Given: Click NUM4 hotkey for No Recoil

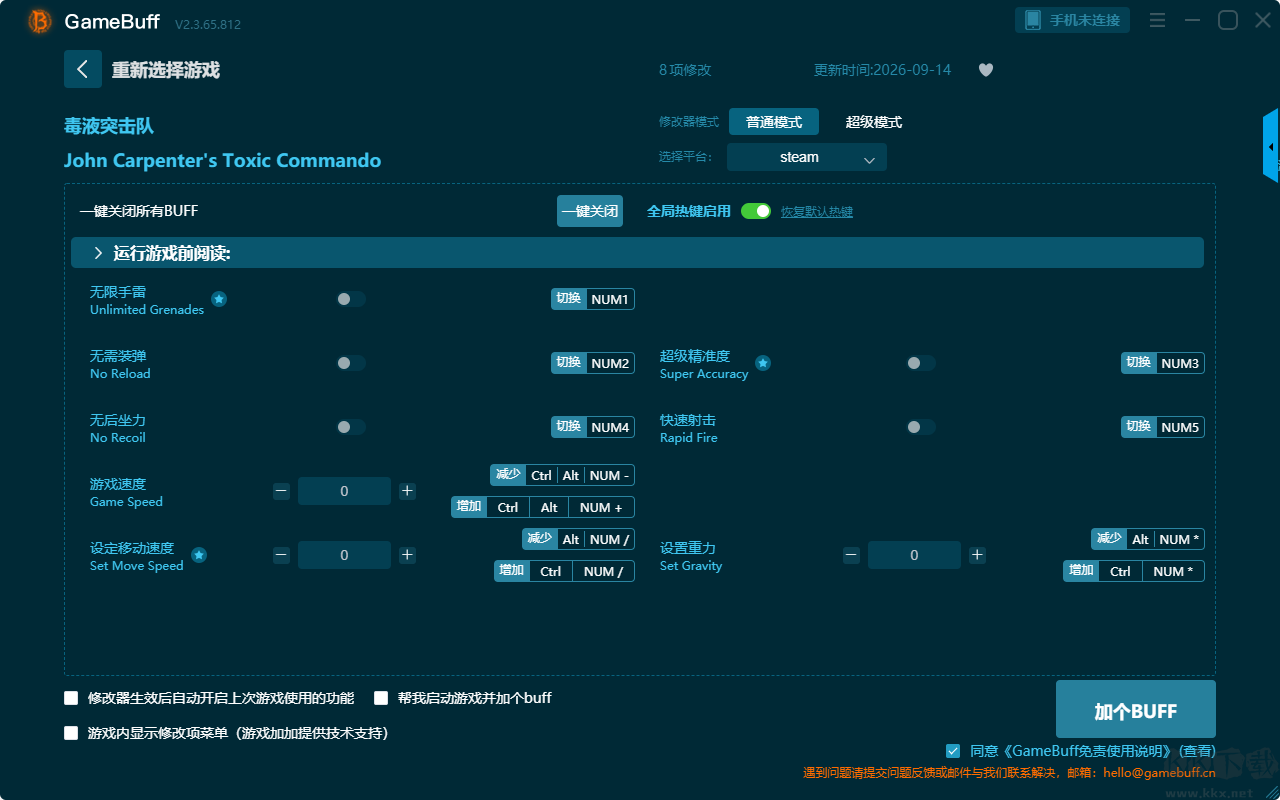Looking at the screenshot, I should pos(593,427).
